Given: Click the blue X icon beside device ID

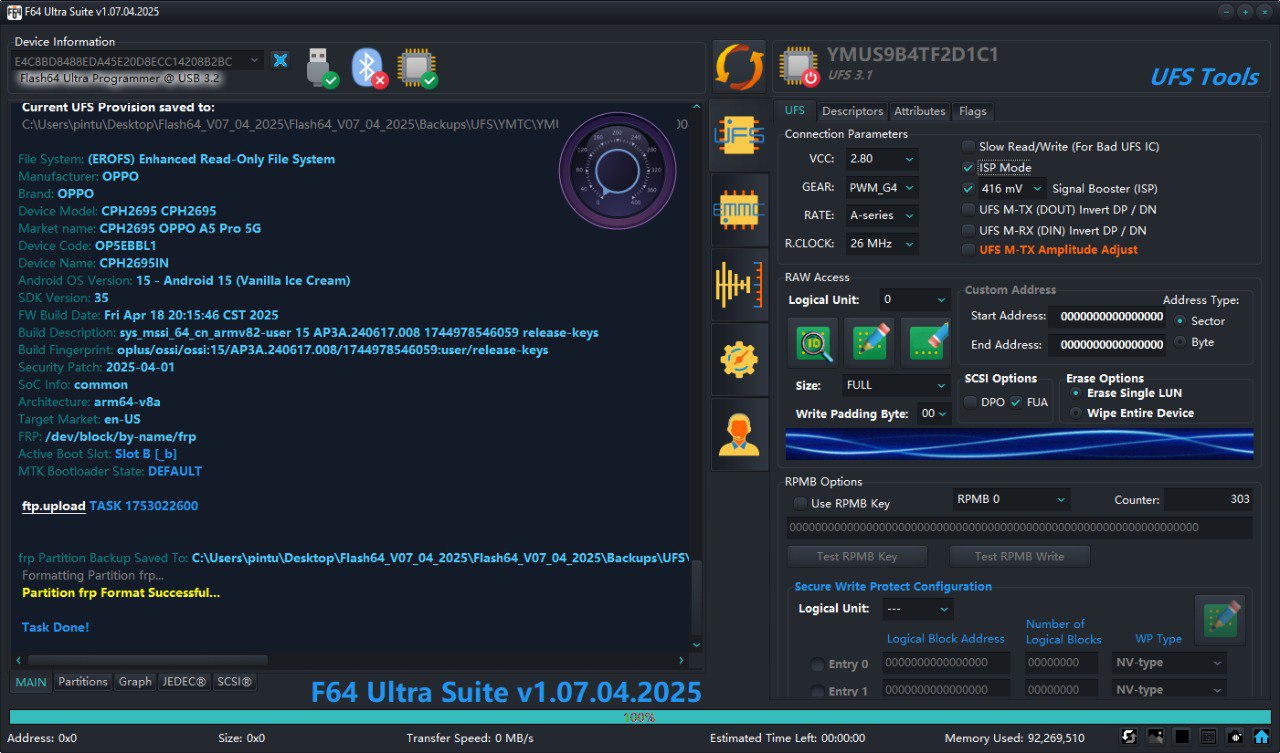Looking at the screenshot, I should [x=281, y=60].
